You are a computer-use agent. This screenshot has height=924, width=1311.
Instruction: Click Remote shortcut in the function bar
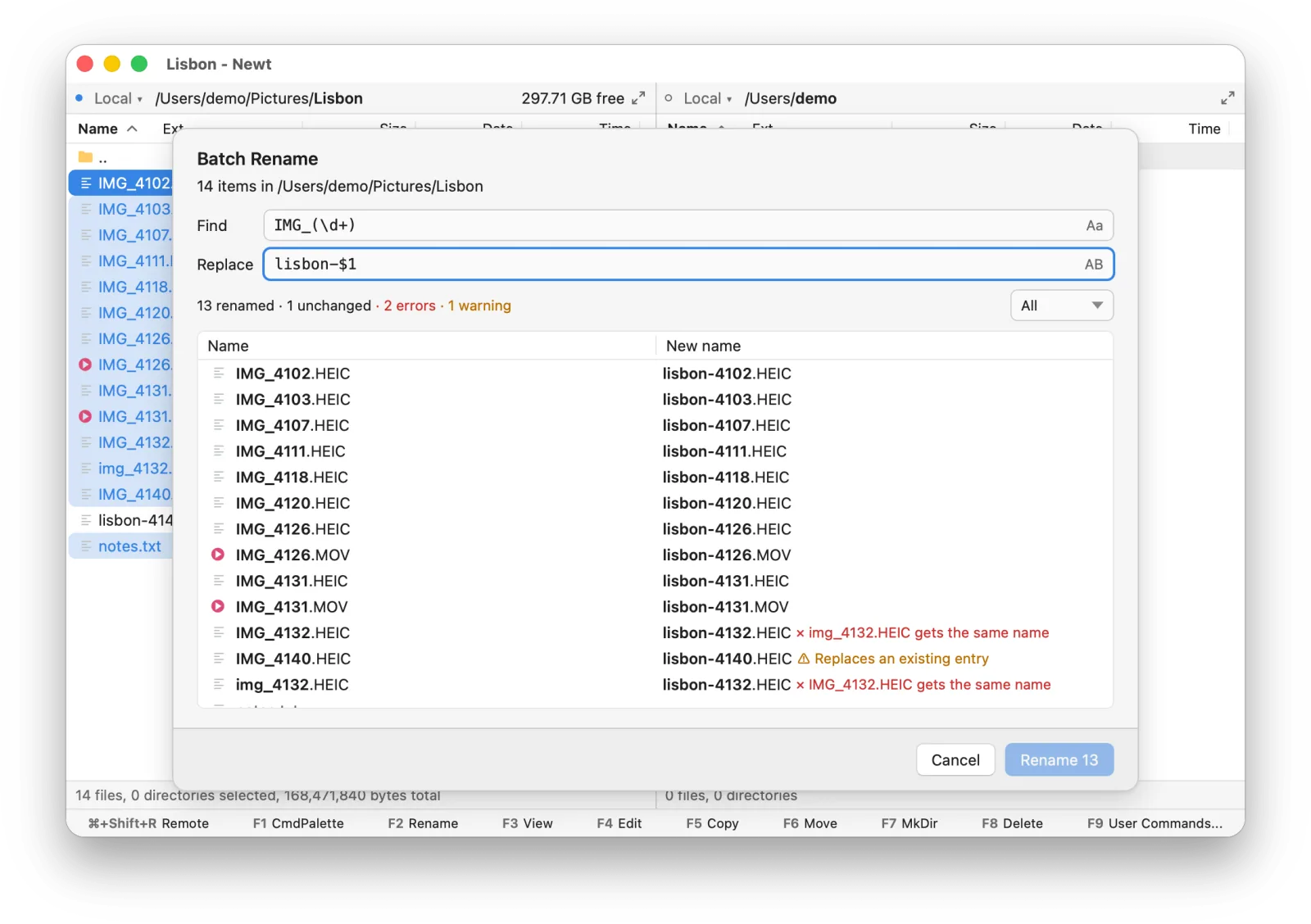148,823
